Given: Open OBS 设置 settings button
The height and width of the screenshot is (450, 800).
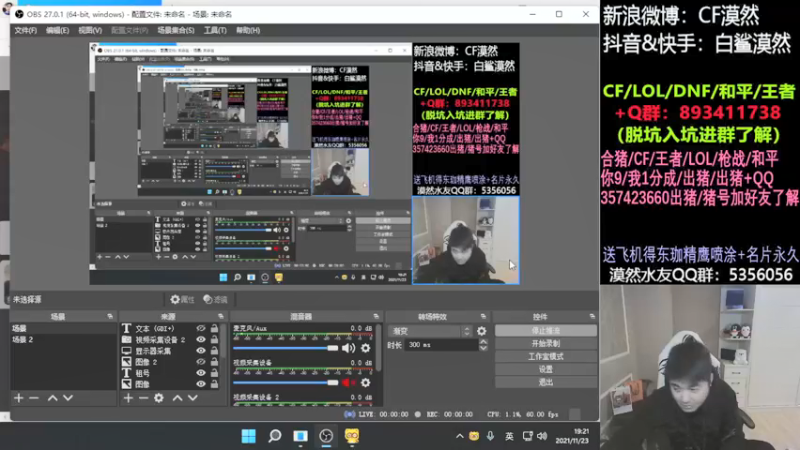Looking at the screenshot, I should pyautogui.click(x=545, y=369).
